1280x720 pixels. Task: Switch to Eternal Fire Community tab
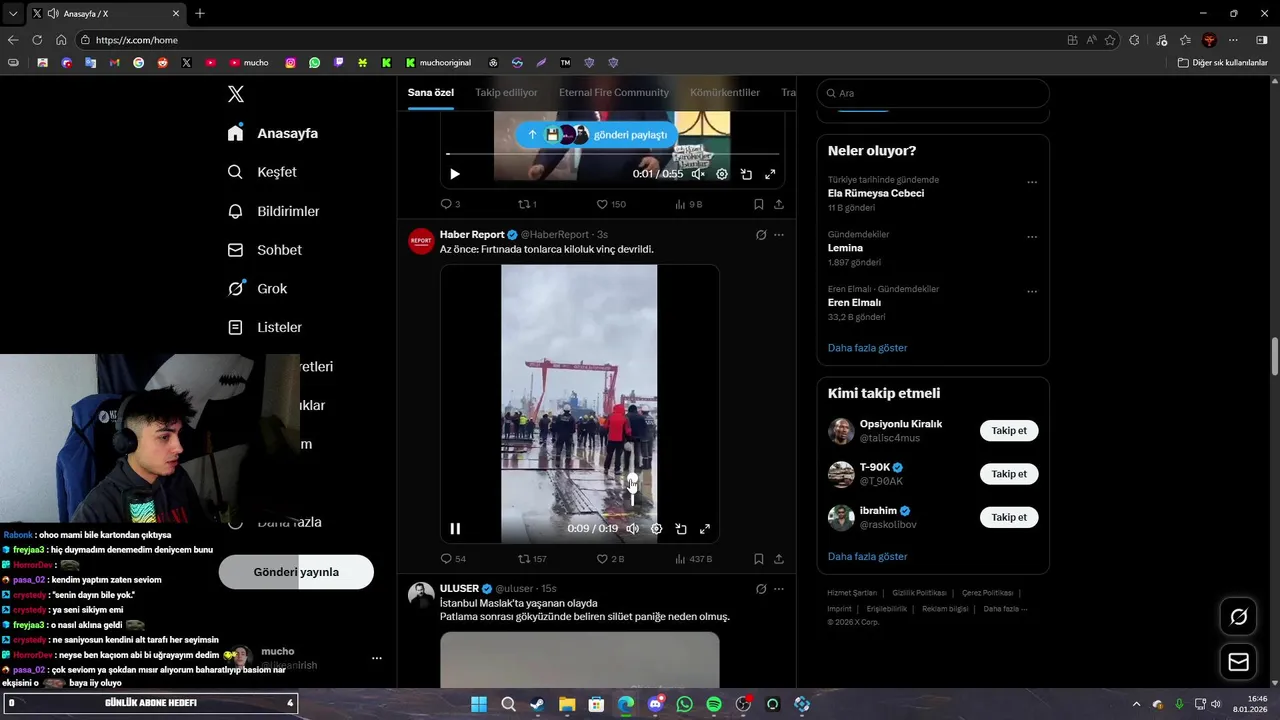[614, 92]
